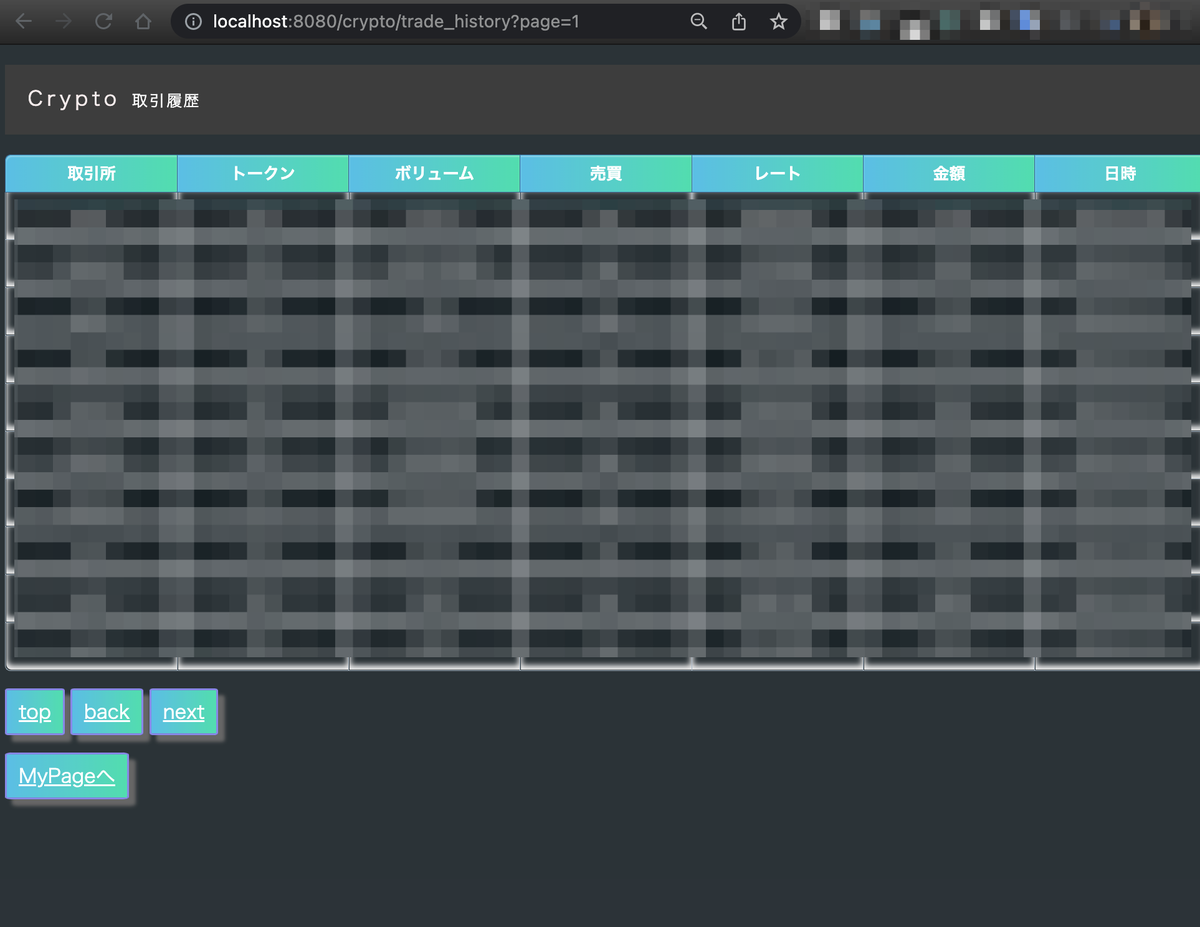Go to previous page via back link
The height and width of the screenshot is (927, 1200).
tap(107, 712)
